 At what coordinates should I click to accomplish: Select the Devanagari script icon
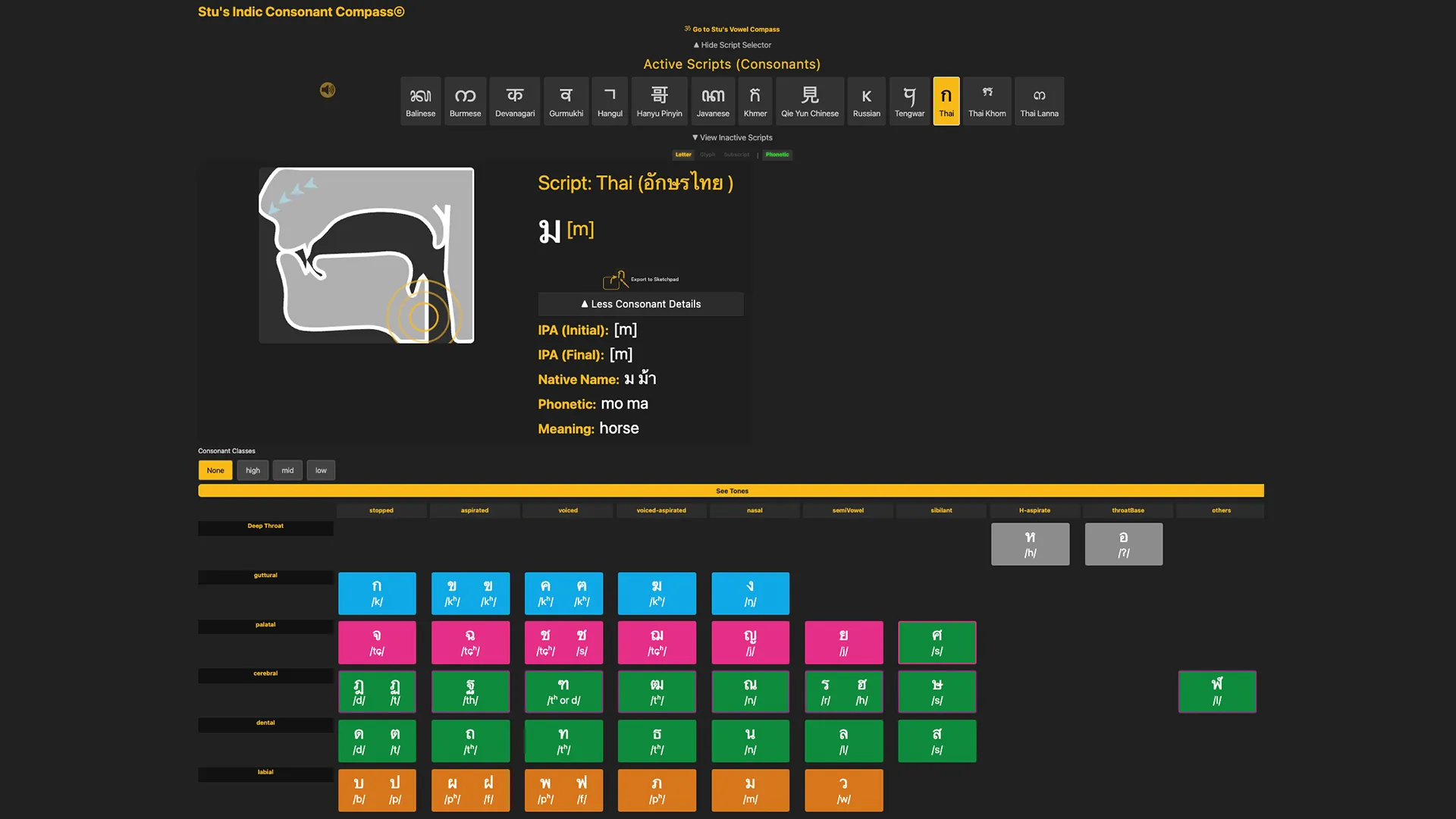click(515, 101)
